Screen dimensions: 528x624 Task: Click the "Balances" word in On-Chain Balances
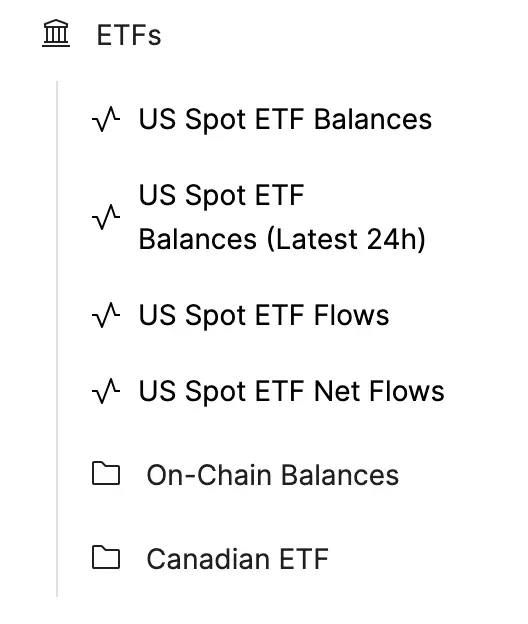[x=340, y=475]
